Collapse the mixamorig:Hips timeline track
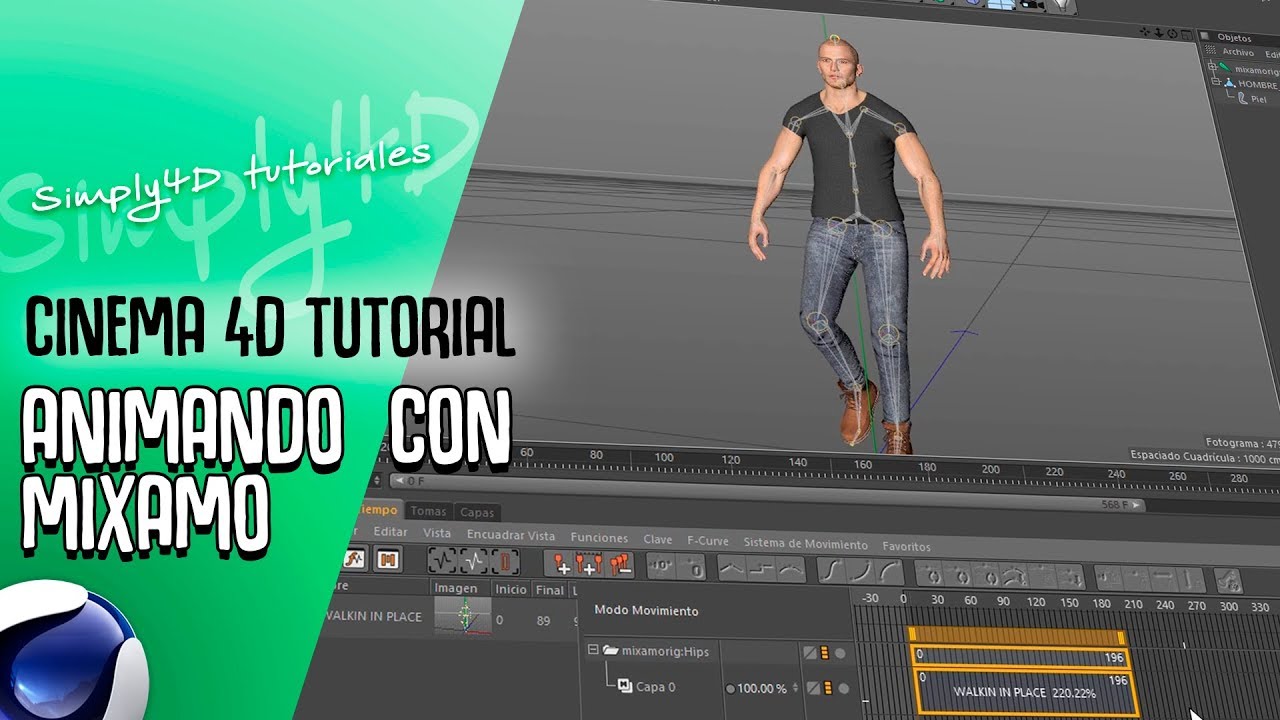Viewport: 1280px width, 720px height. tap(592, 650)
